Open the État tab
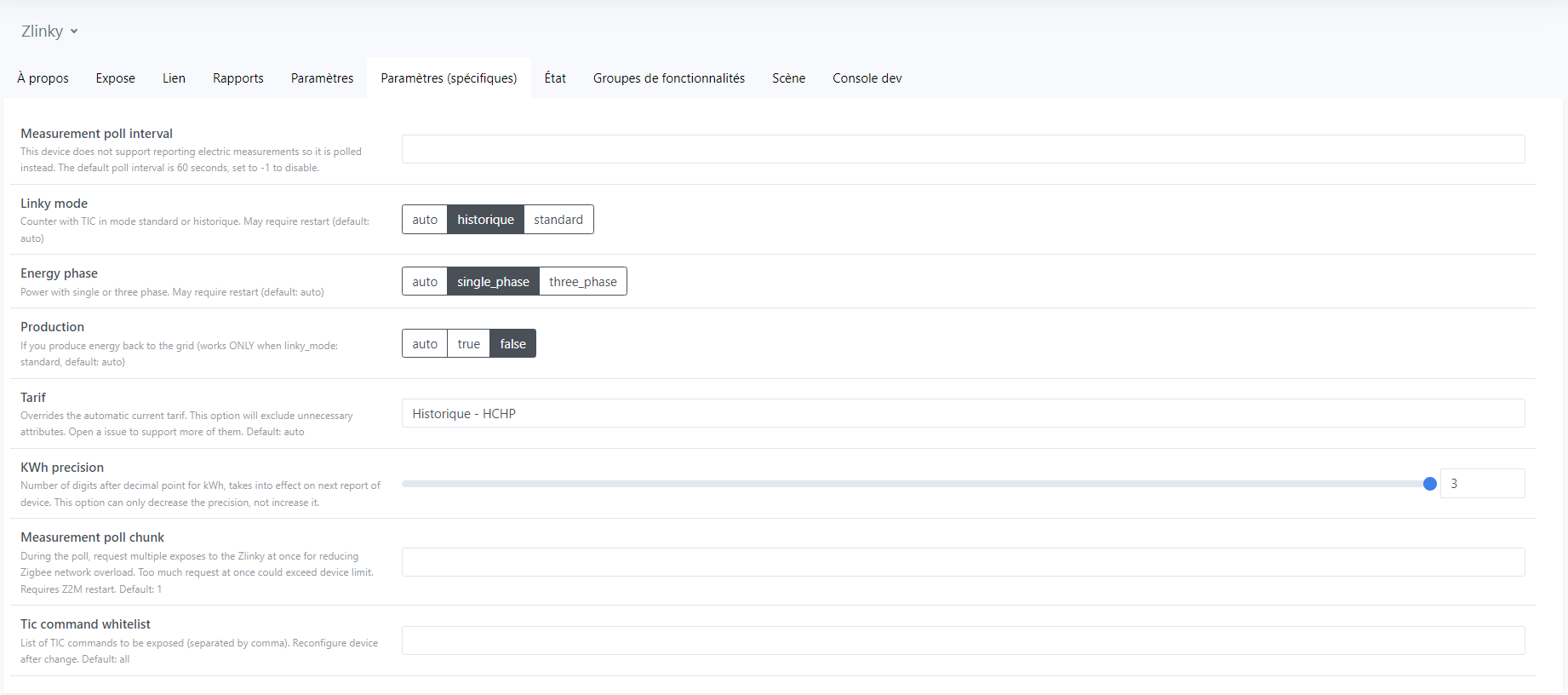The width and height of the screenshot is (1568, 695). [x=555, y=78]
